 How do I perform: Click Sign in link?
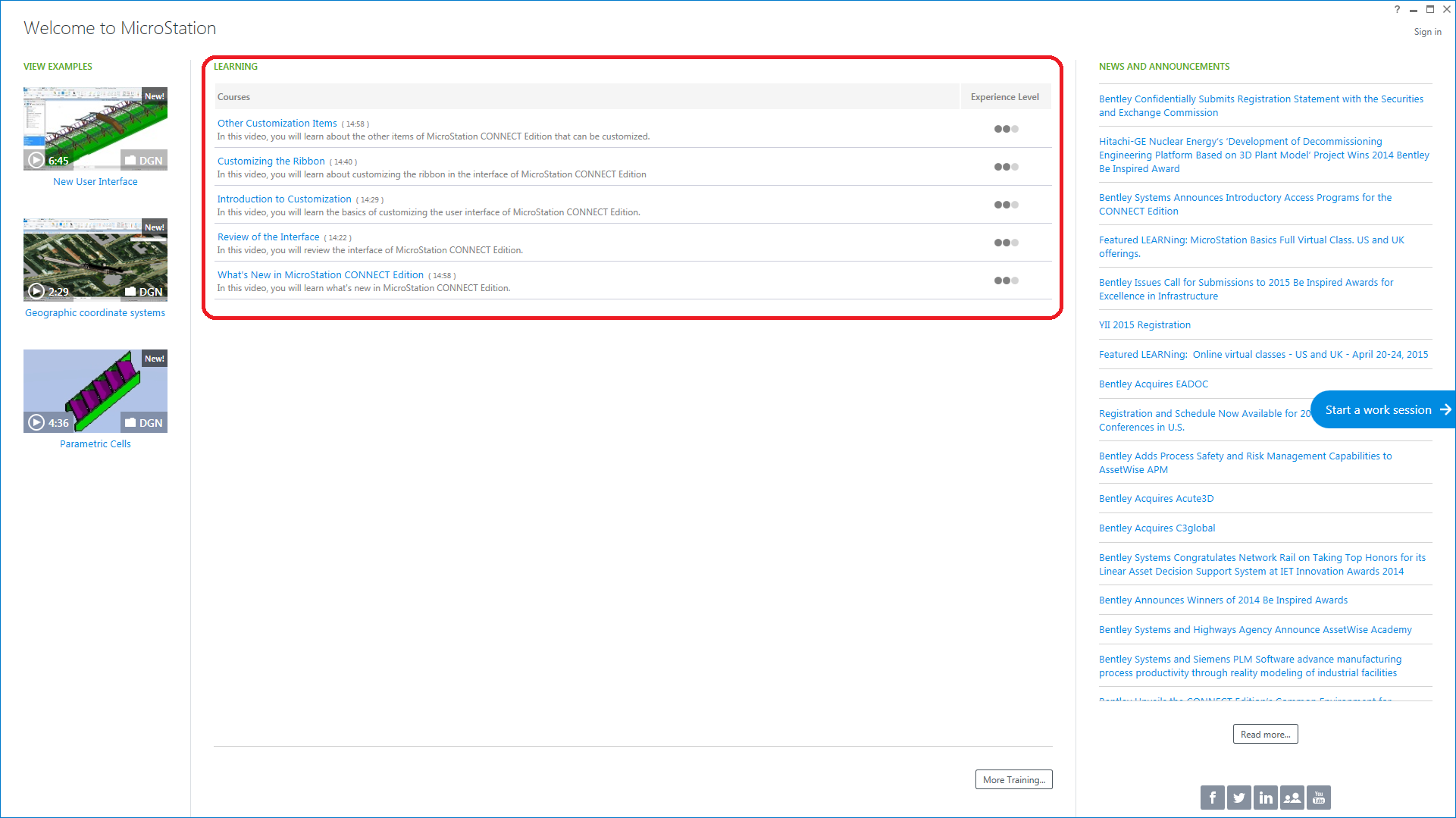coord(1427,32)
